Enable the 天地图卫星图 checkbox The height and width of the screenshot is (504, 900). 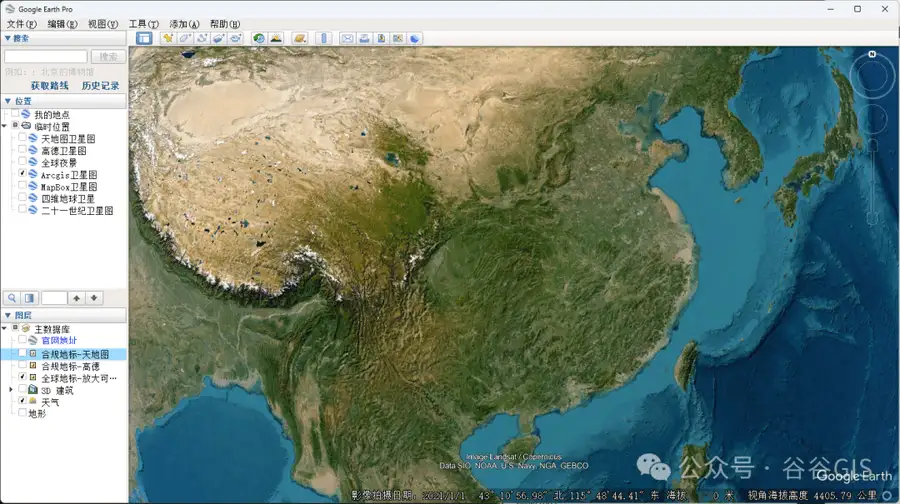[x=22, y=138]
